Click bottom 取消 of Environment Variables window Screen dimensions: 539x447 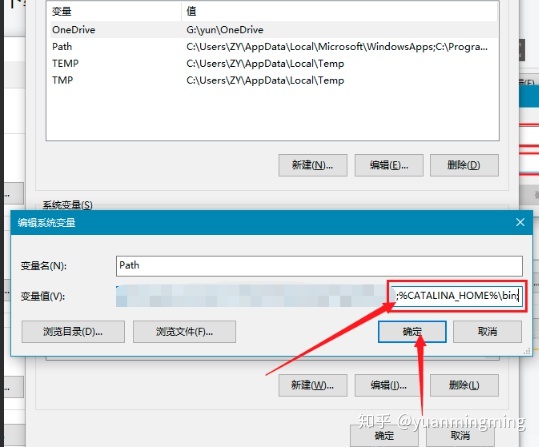tap(460, 436)
